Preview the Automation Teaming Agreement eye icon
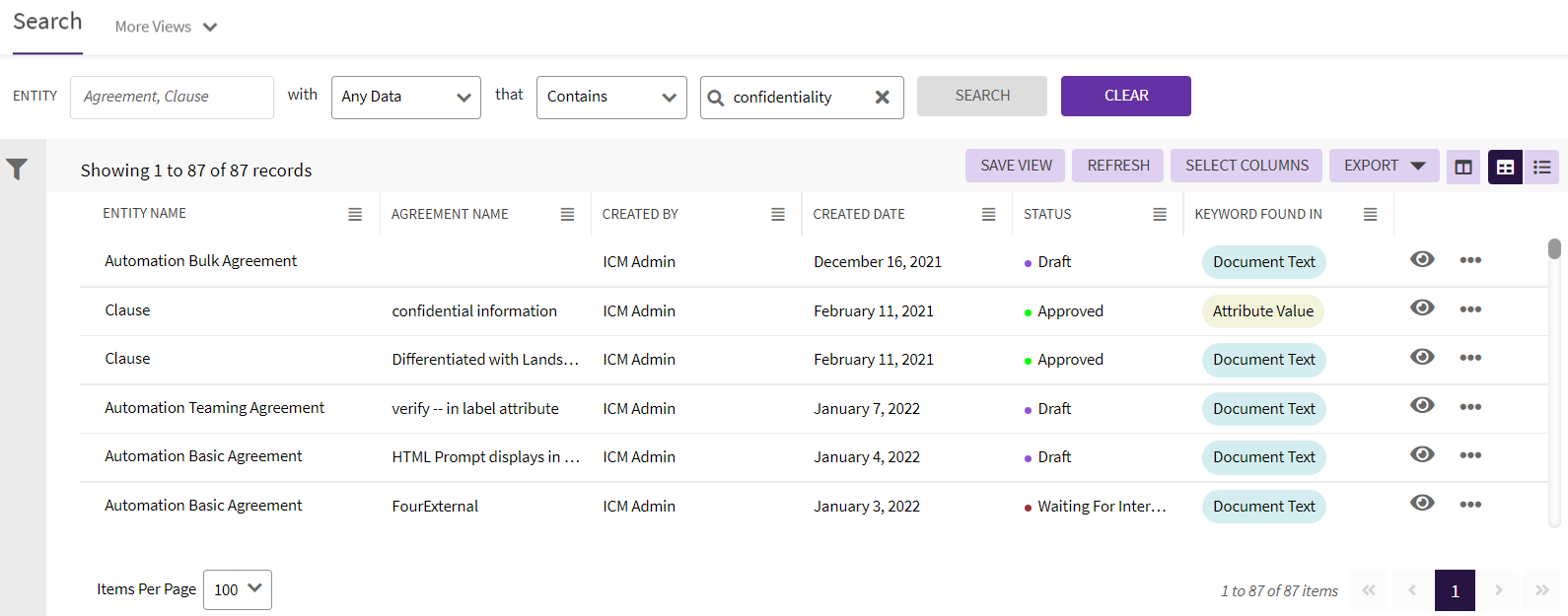The width and height of the screenshot is (1568, 616). click(x=1422, y=405)
